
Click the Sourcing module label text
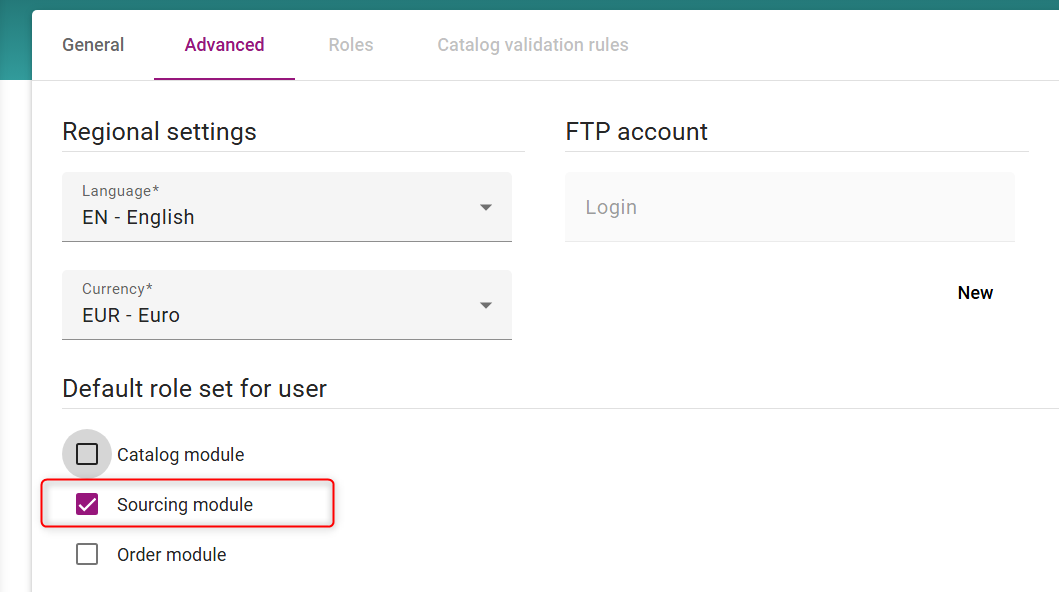(185, 505)
